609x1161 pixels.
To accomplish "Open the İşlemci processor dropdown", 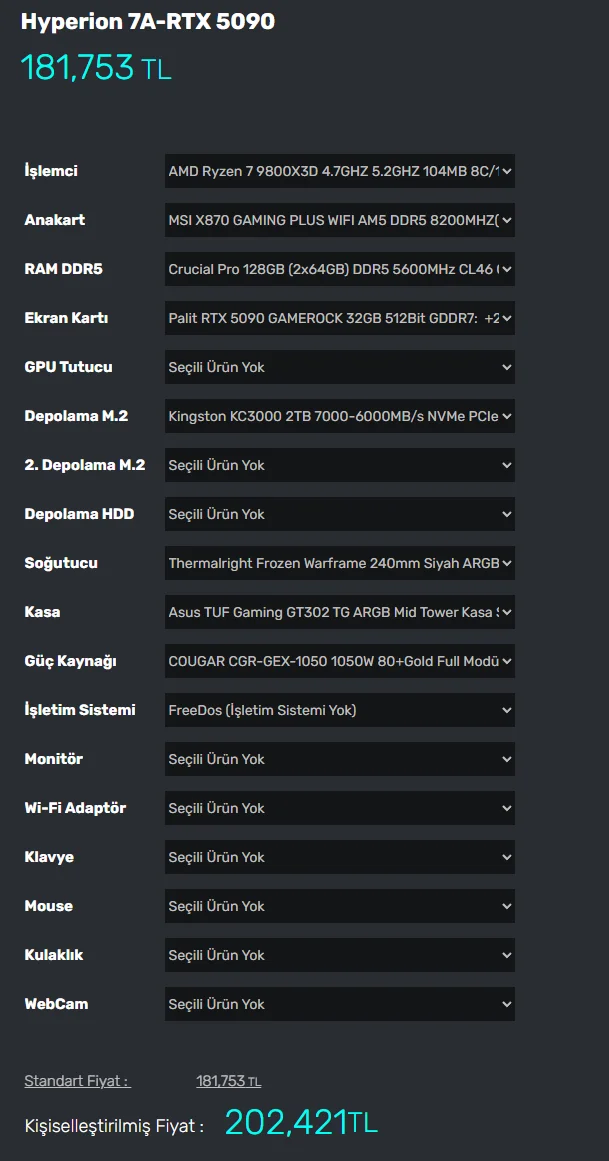I will 339,171.
